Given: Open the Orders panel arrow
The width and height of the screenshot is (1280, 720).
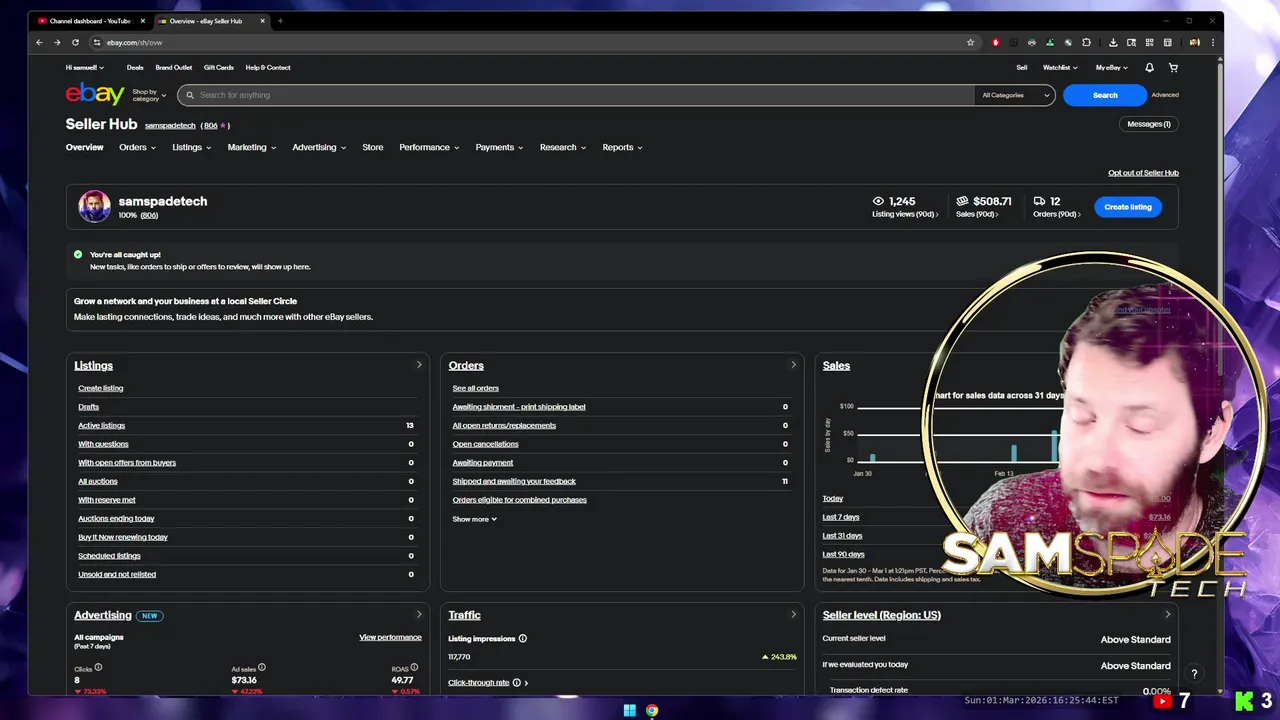Looking at the screenshot, I should pos(793,365).
